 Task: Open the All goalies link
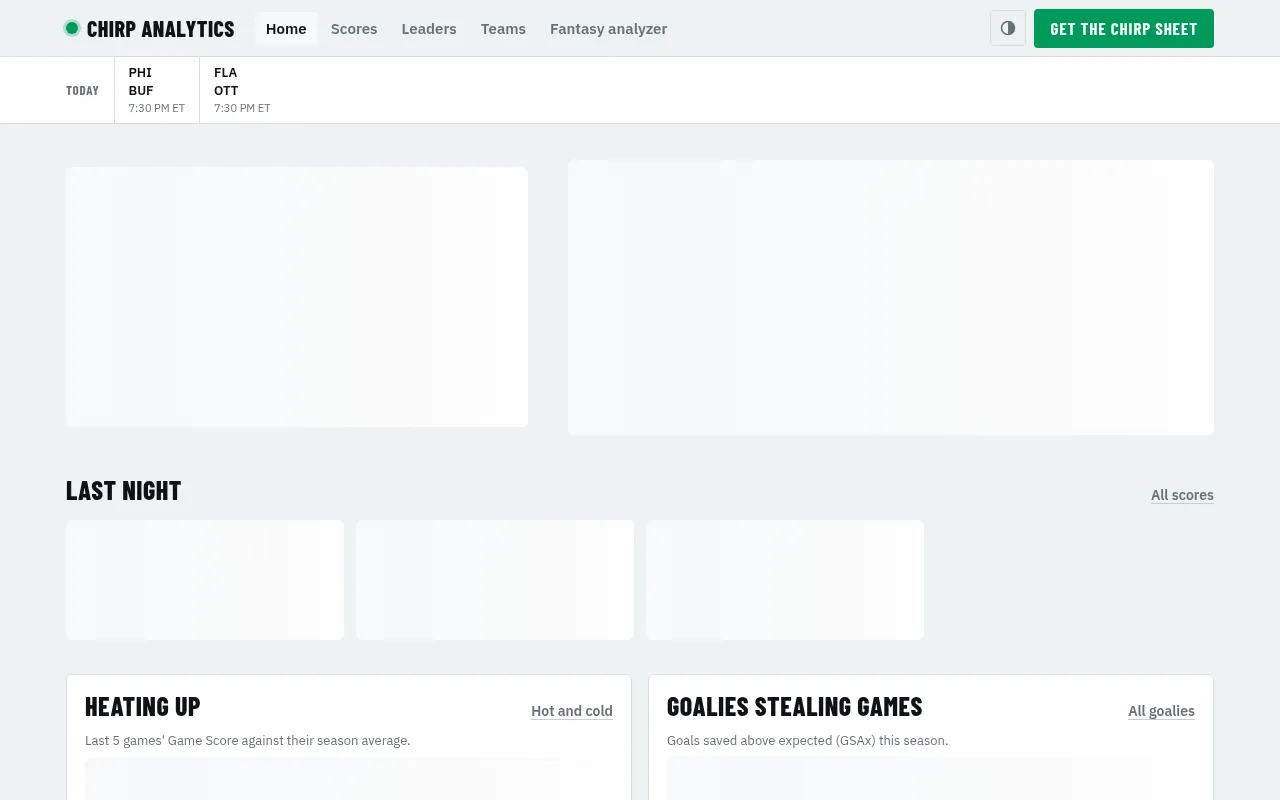click(1161, 711)
